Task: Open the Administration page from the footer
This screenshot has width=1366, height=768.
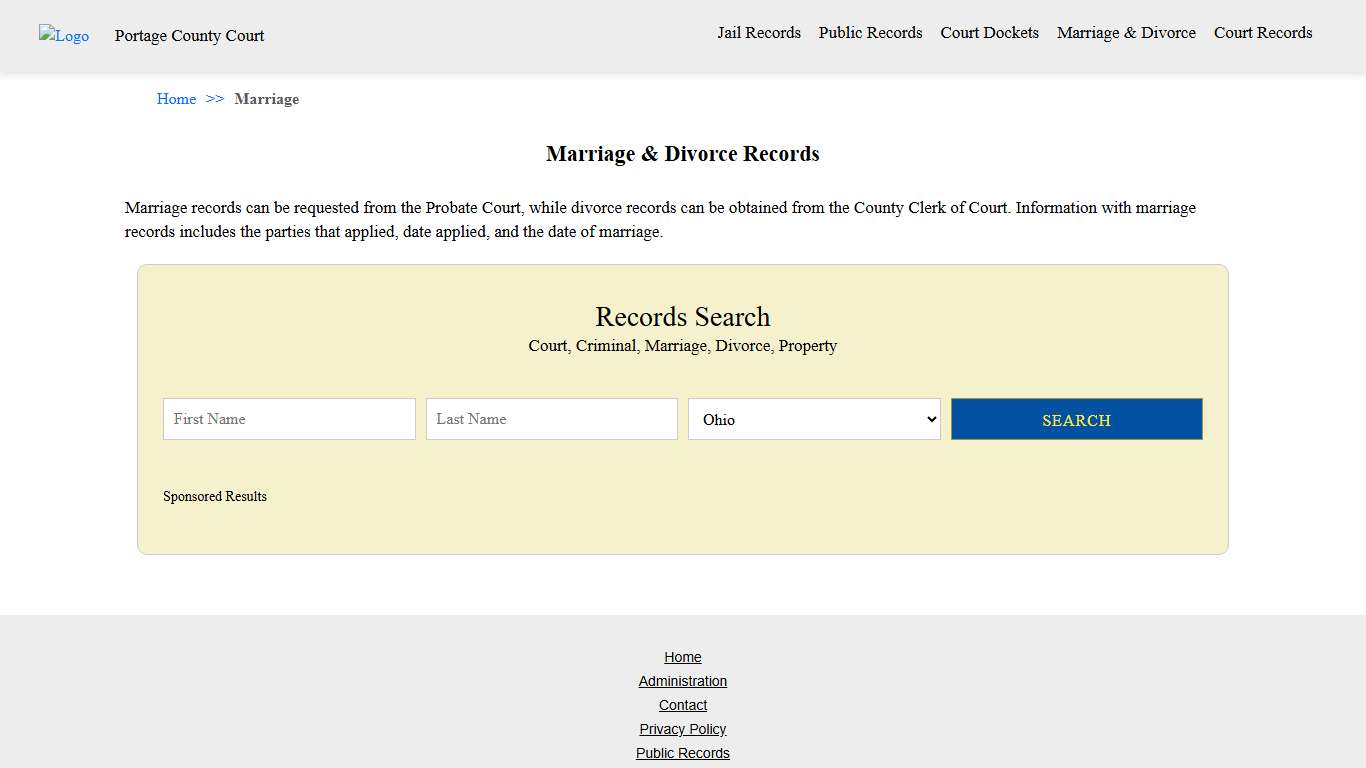Action: (683, 681)
